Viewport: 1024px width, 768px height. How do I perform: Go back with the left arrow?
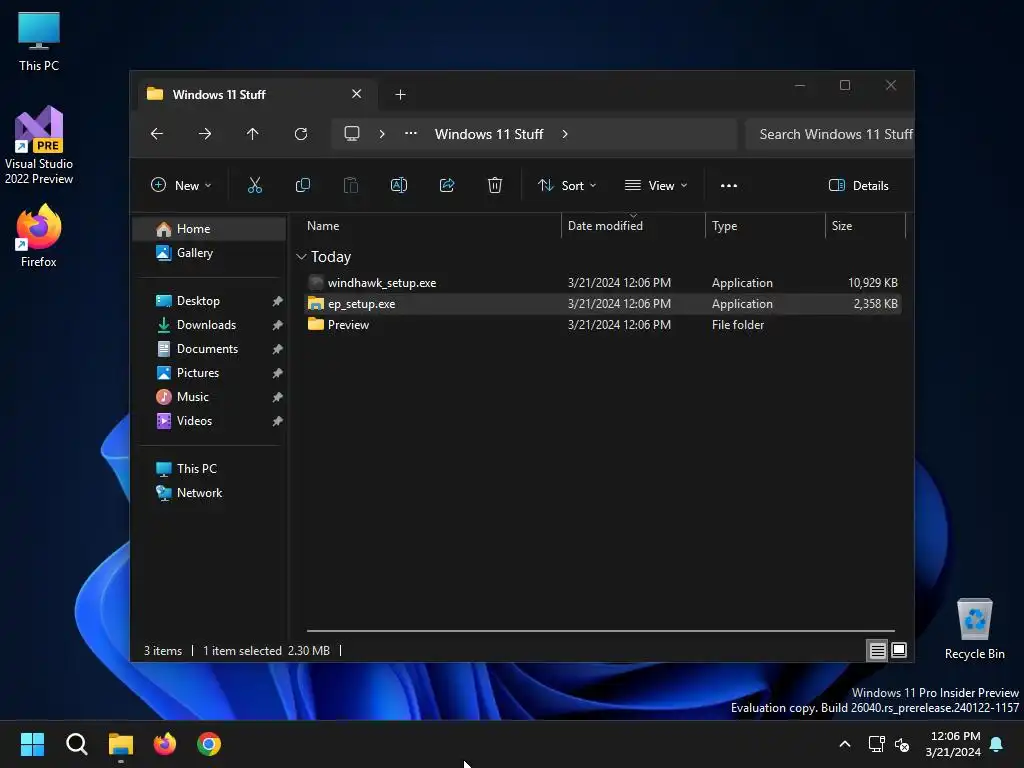[157, 134]
